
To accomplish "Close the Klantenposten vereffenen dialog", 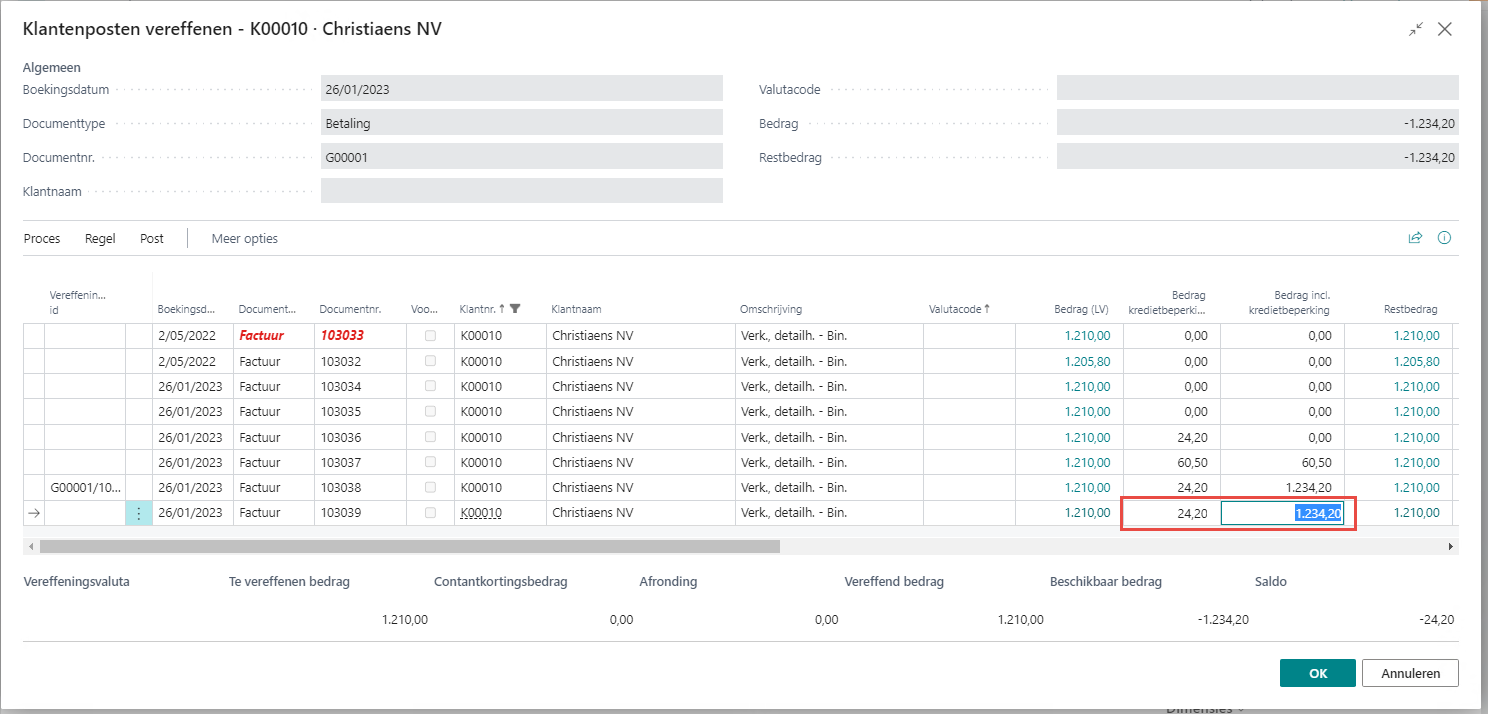I will tap(1445, 29).
